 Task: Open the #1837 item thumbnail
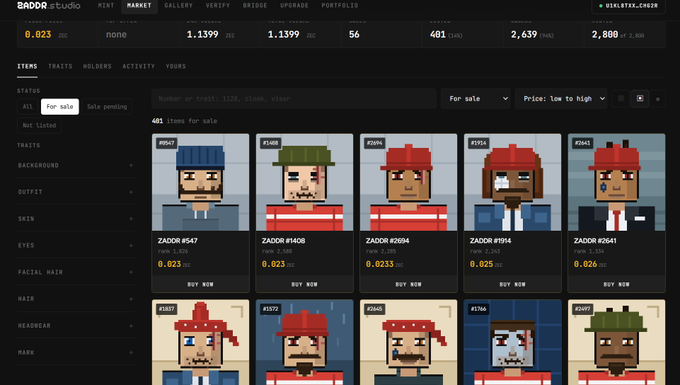(200, 343)
